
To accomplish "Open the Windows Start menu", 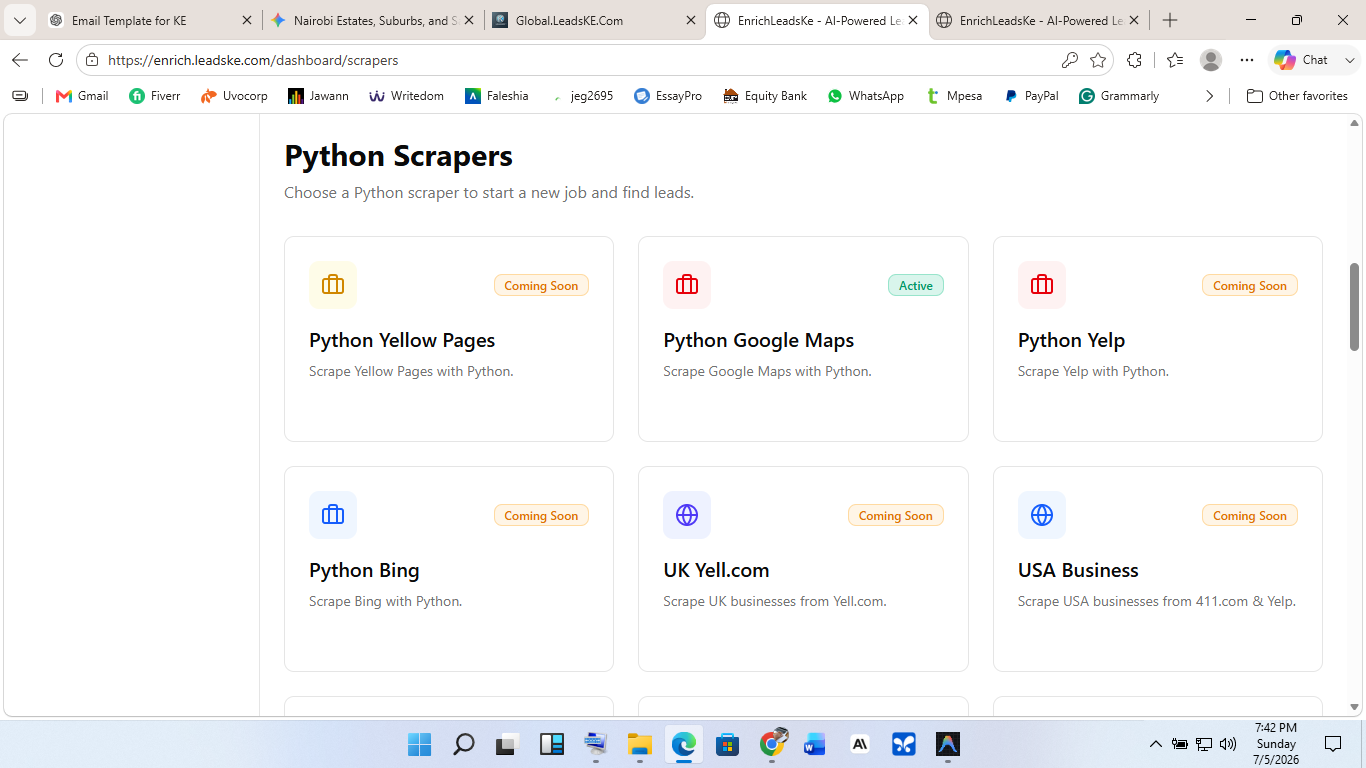I will click(419, 744).
